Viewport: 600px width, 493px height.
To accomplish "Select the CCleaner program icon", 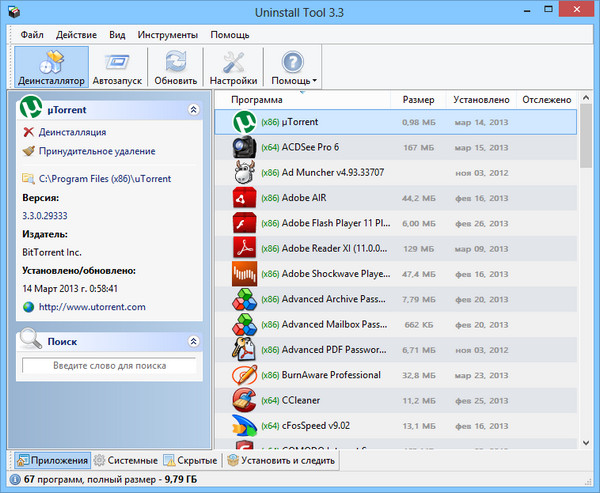I will point(245,401).
